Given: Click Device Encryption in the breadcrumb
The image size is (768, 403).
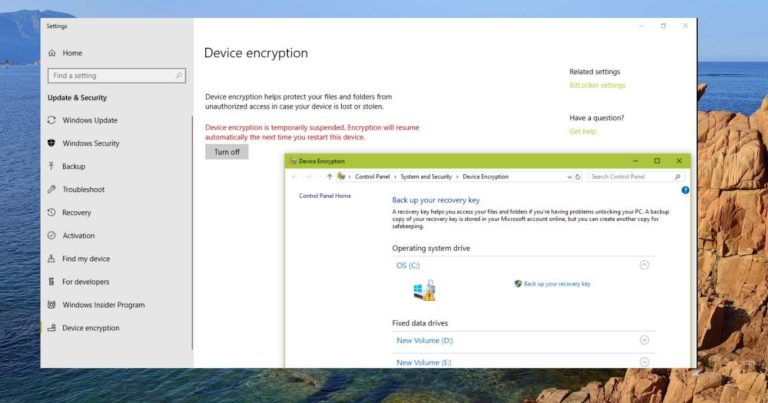Looking at the screenshot, I should [x=485, y=176].
